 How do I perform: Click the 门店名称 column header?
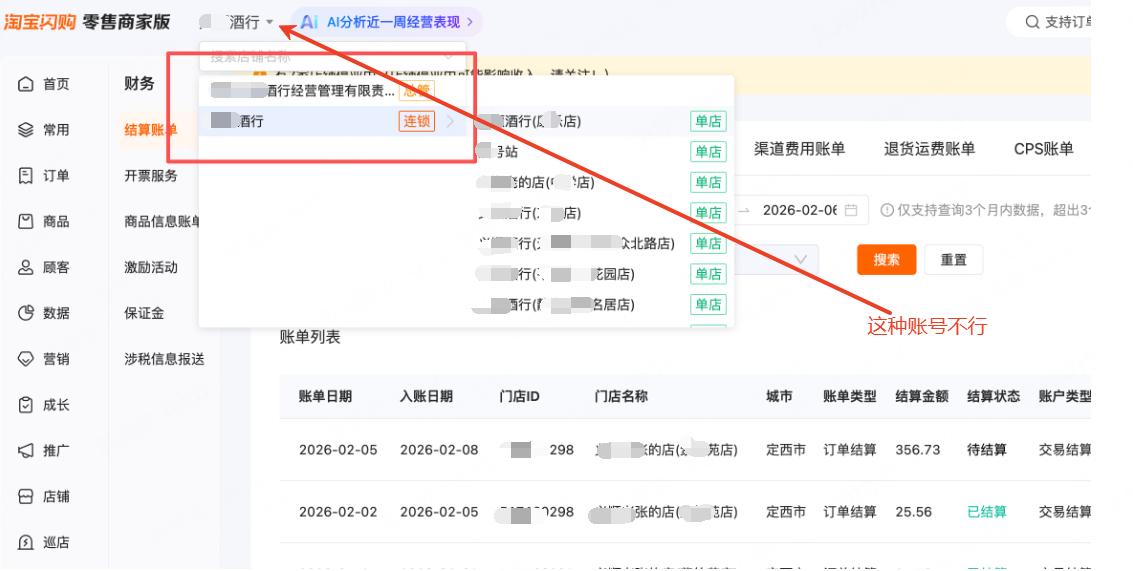(x=621, y=396)
